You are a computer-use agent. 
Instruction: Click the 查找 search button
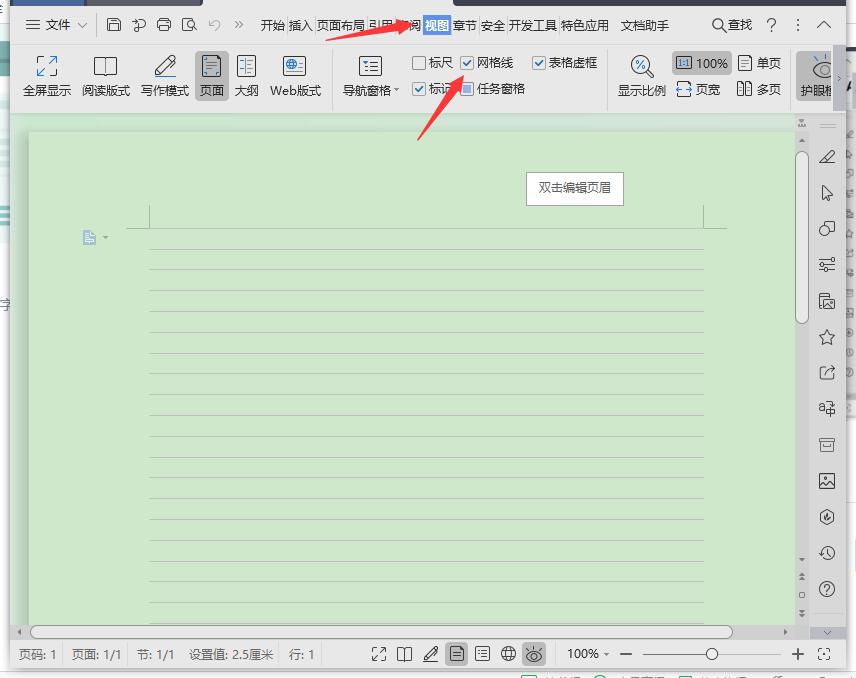click(732, 25)
